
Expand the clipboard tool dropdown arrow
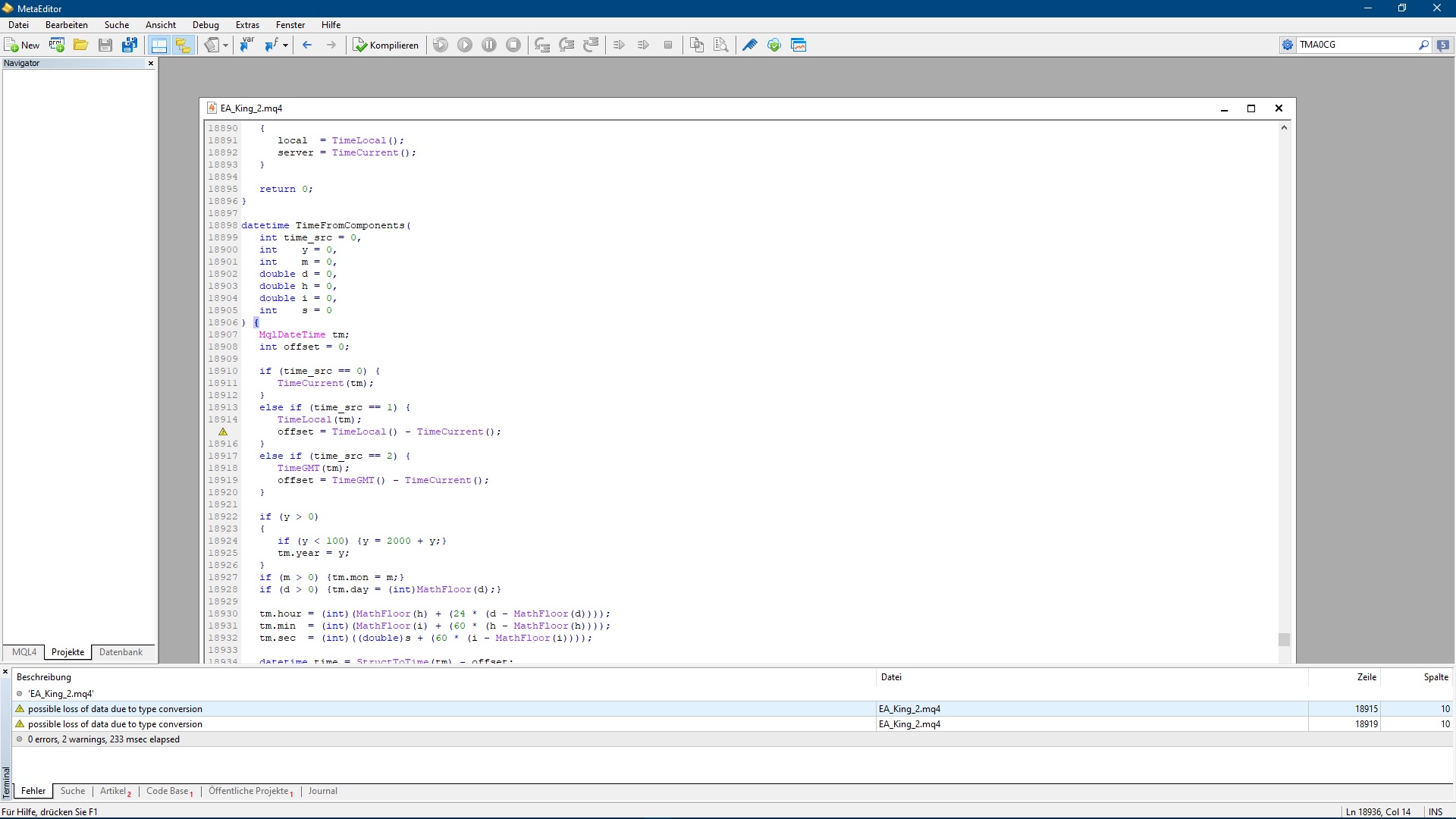point(225,45)
